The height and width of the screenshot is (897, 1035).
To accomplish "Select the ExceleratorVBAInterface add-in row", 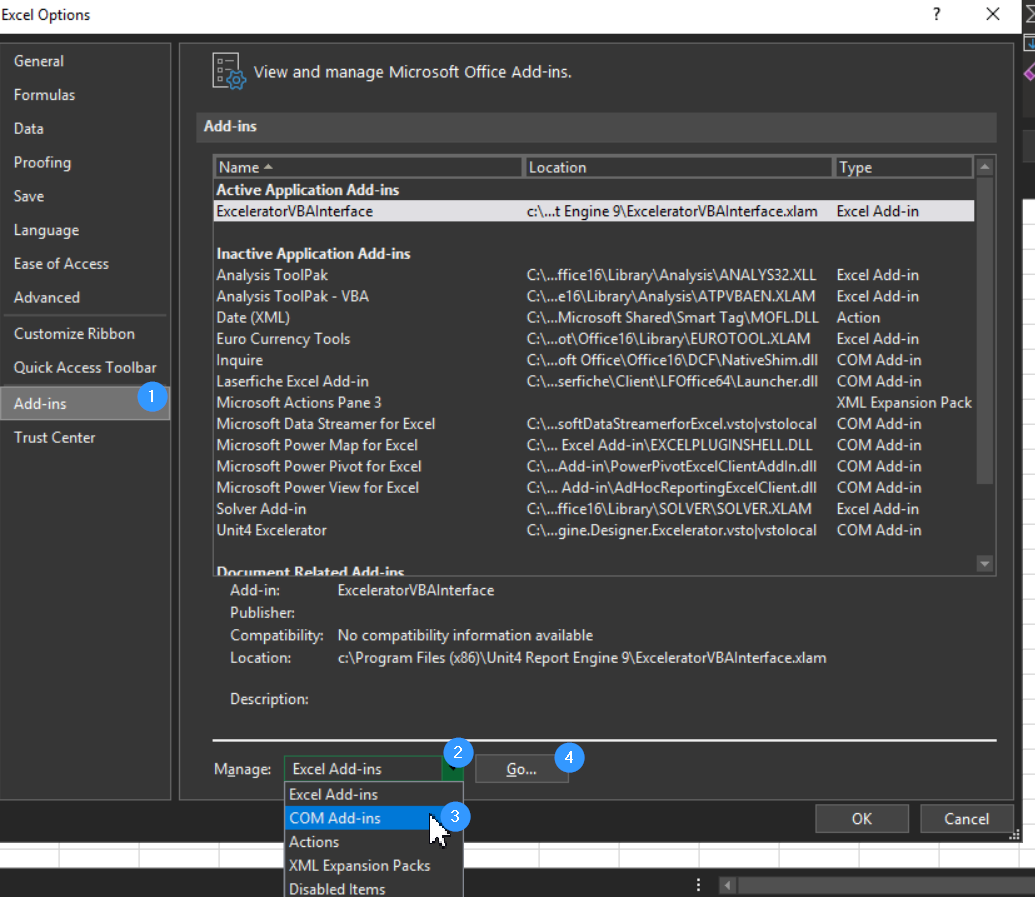I will pos(594,211).
